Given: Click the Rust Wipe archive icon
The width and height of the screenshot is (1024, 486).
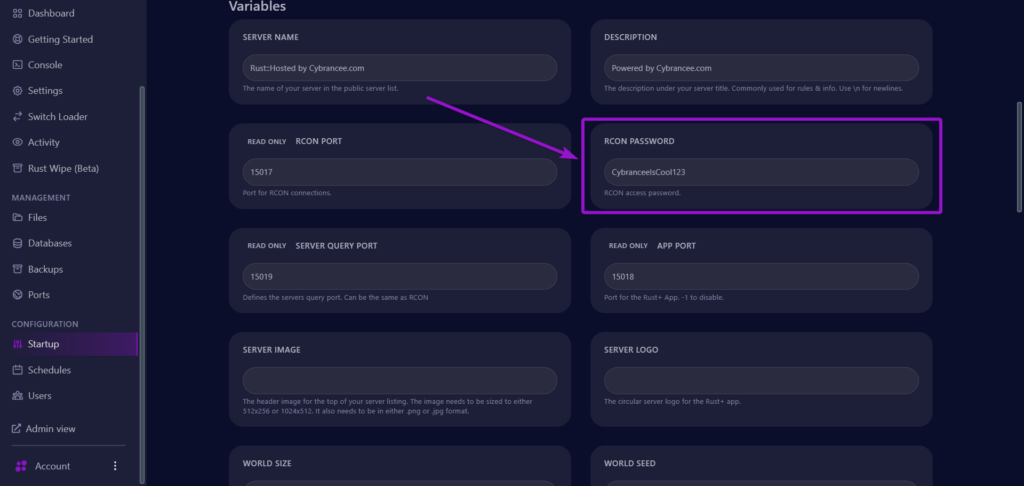Looking at the screenshot, I should click(x=18, y=169).
